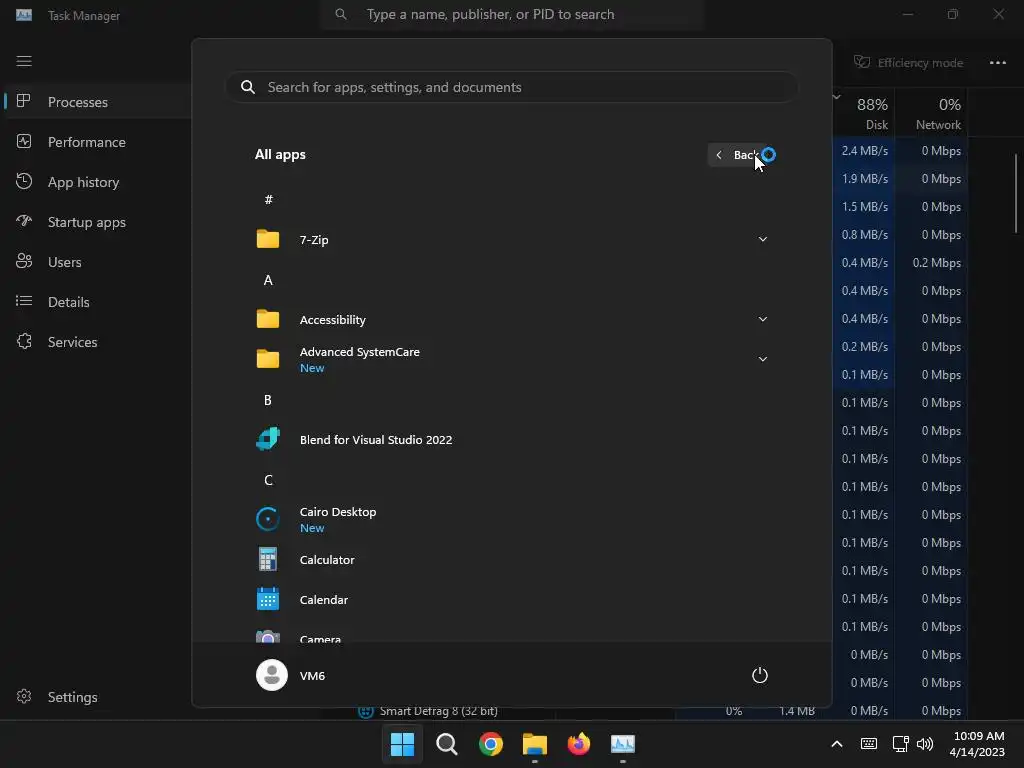This screenshot has width=1024, height=768.
Task: Open App history in Task Manager
Action: (98, 182)
